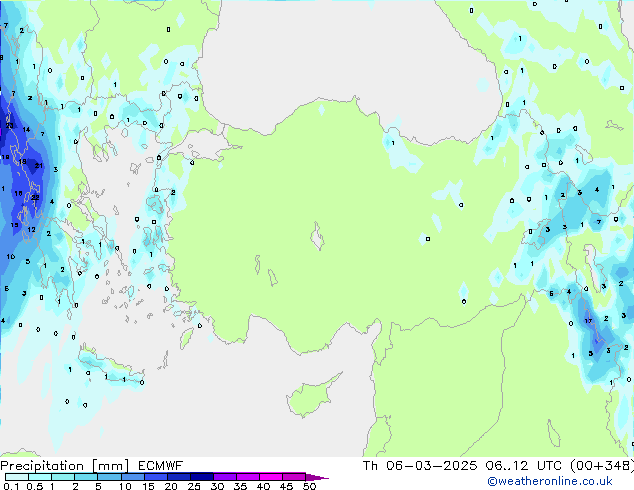Select the 1 to 2 mm legend swatch
Viewport: 634px width, 490px height.
click(x=63, y=477)
